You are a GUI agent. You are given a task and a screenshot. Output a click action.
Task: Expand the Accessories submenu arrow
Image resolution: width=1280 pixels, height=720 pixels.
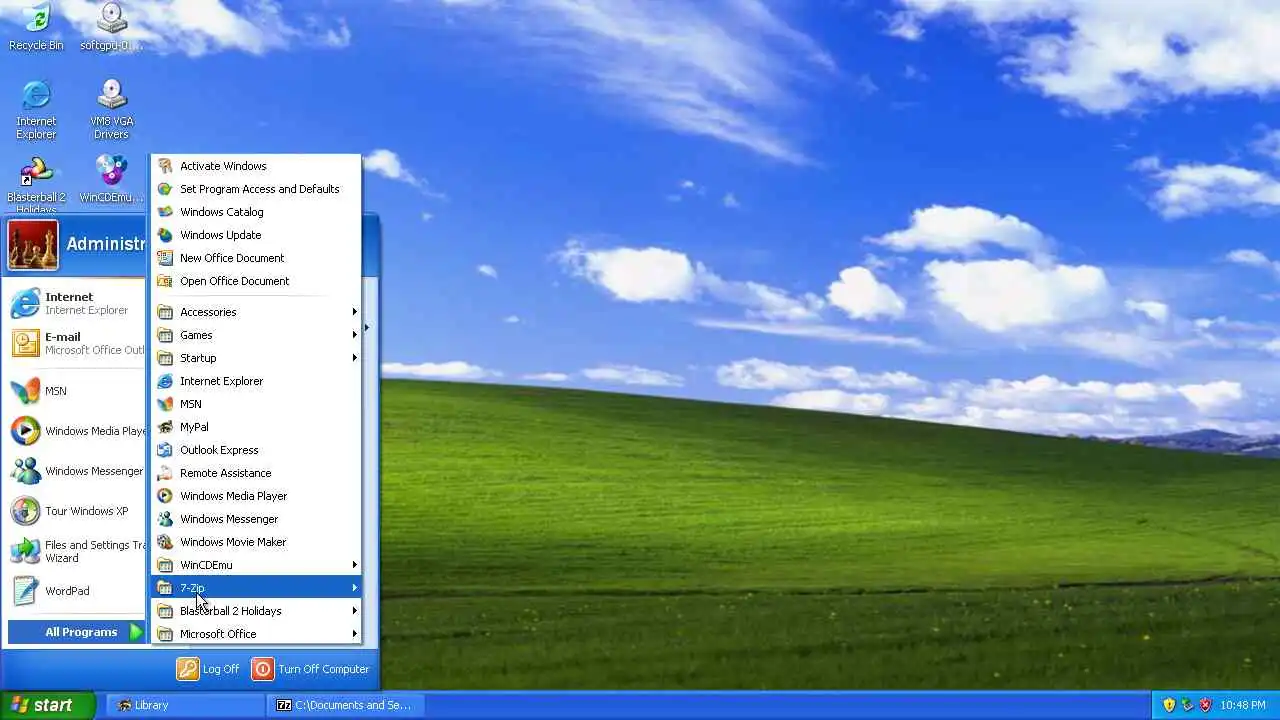(354, 312)
